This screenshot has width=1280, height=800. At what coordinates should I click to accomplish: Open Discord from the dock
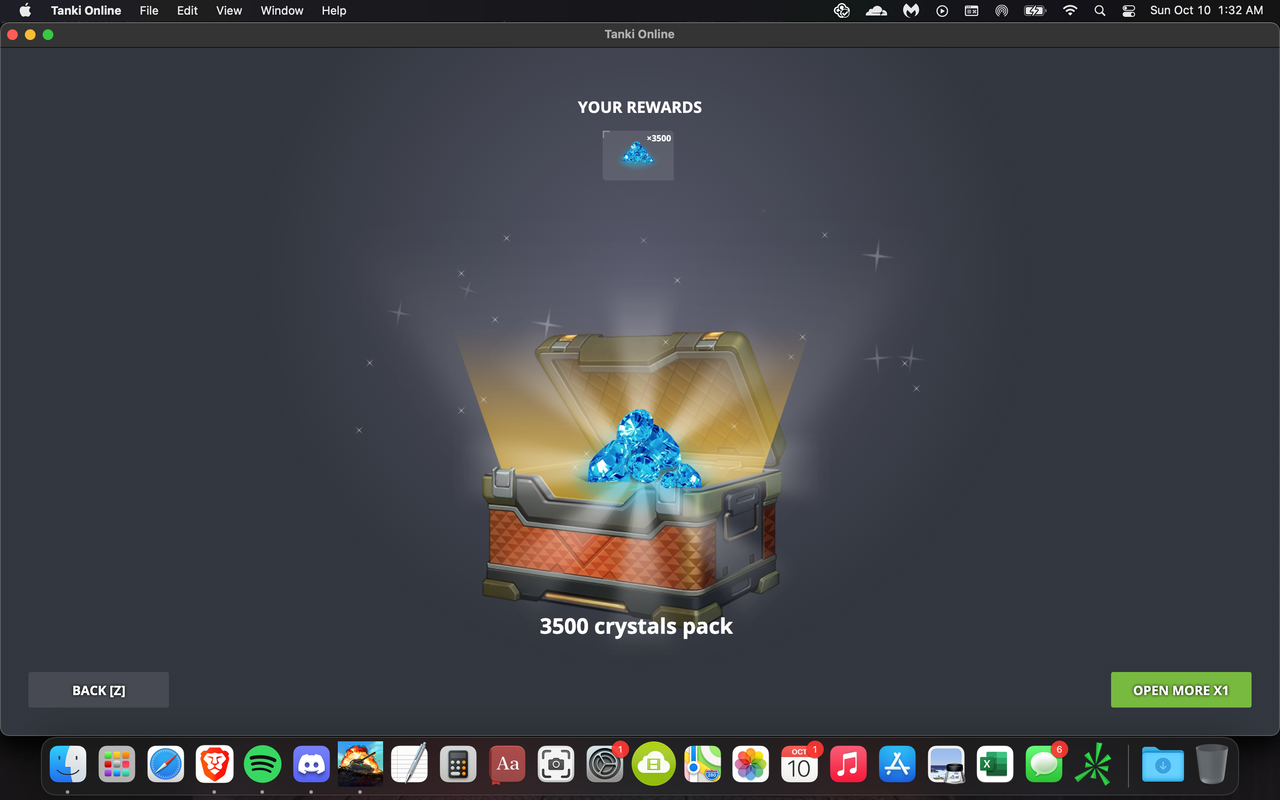click(312, 764)
